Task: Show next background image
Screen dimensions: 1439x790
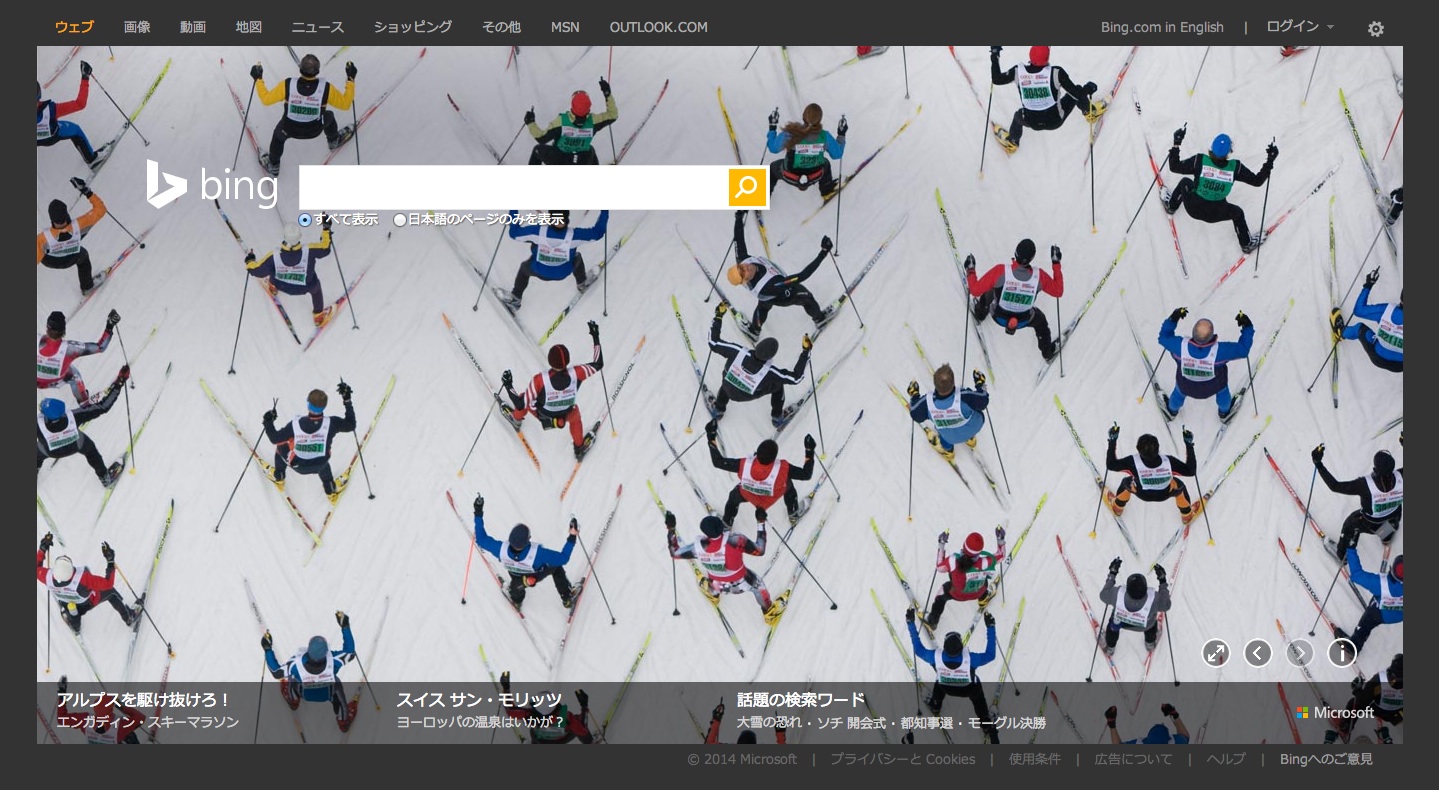Action: (1299, 653)
